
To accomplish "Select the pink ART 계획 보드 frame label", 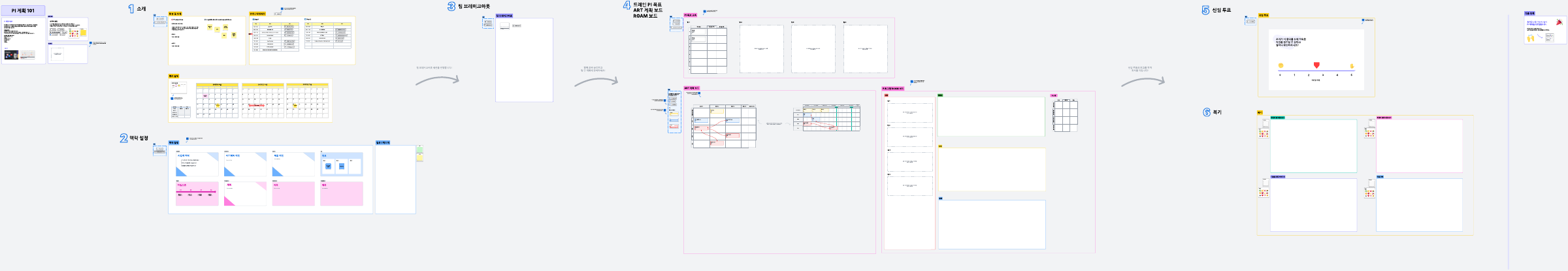I will pyautogui.click(x=691, y=88).
